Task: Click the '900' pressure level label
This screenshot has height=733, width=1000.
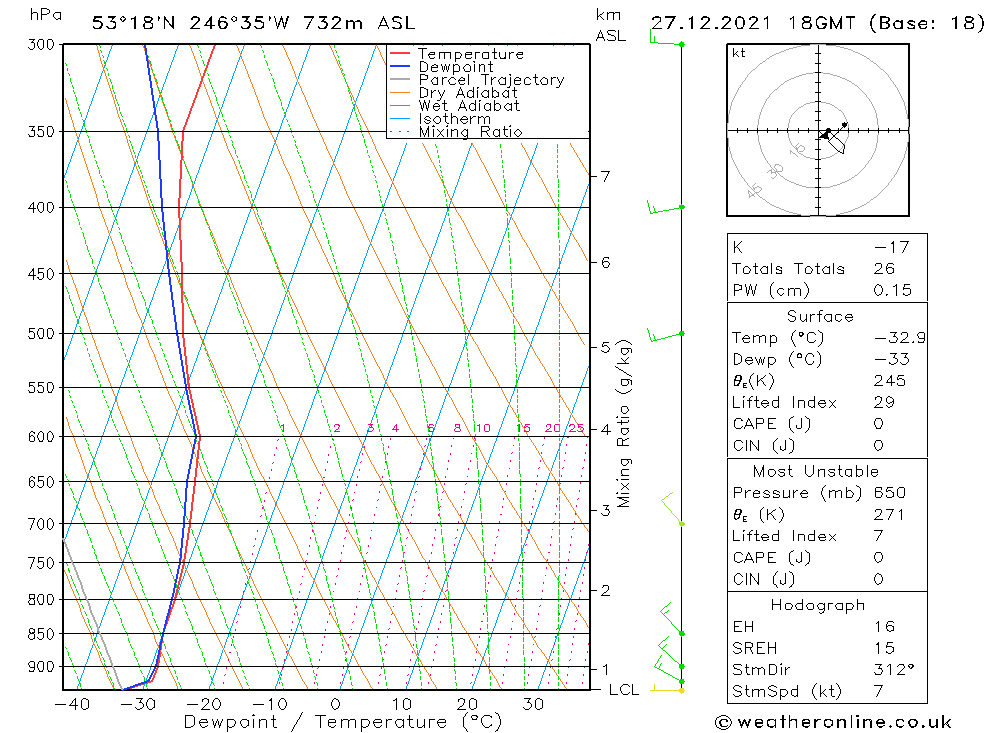Action: pos(41,667)
